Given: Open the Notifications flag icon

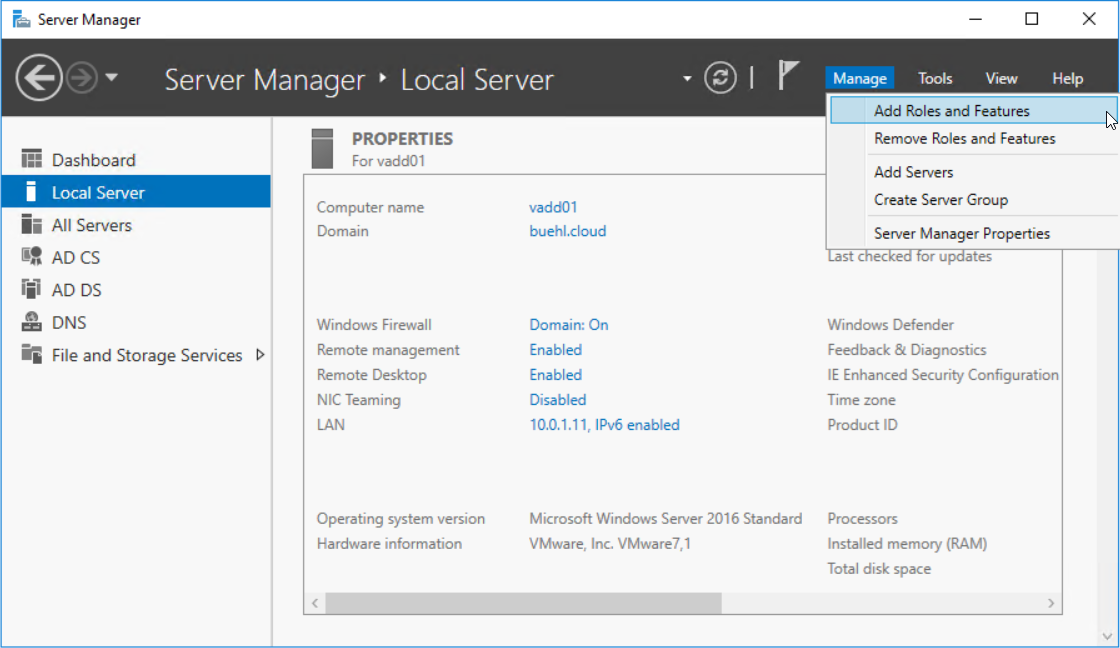Looking at the screenshot, I should tap(787, 75).
